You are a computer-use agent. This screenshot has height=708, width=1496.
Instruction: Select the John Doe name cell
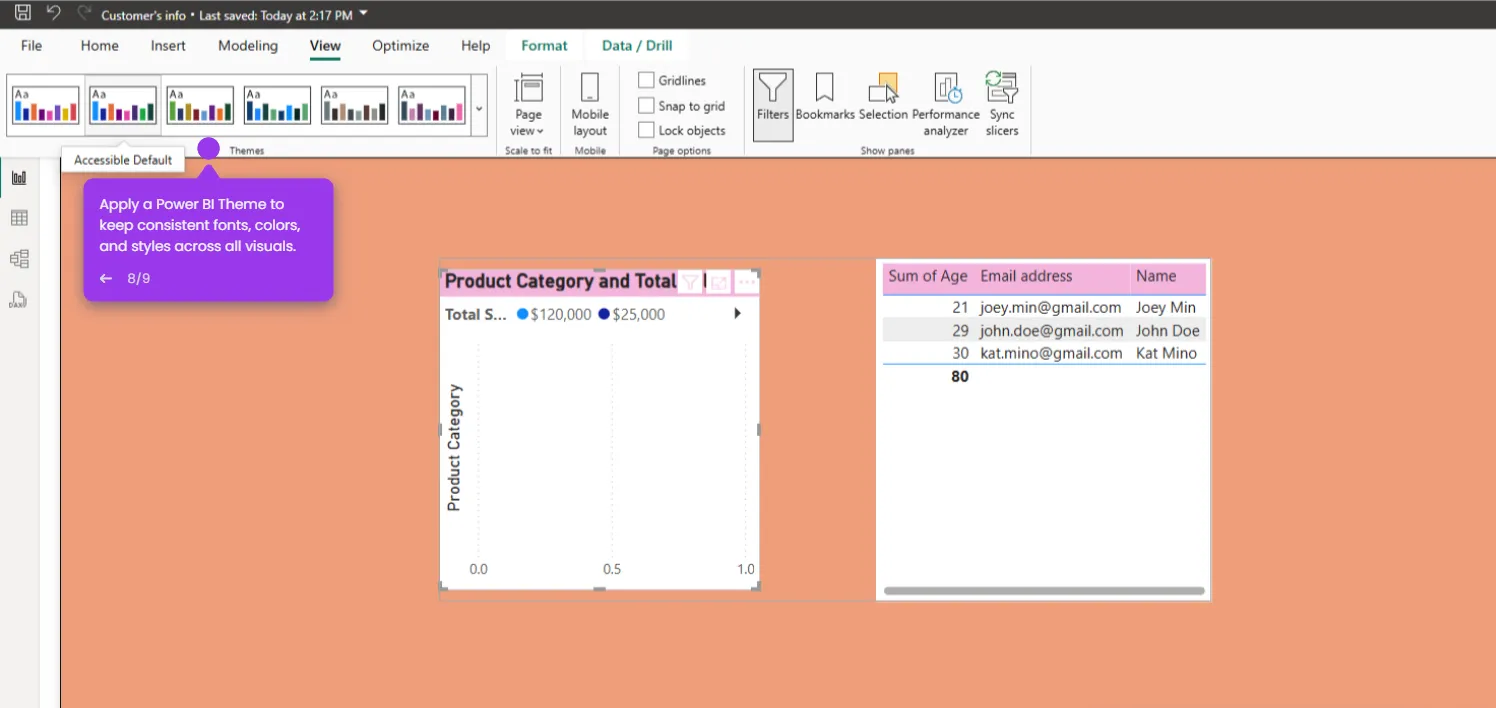tap(1168, 331)
